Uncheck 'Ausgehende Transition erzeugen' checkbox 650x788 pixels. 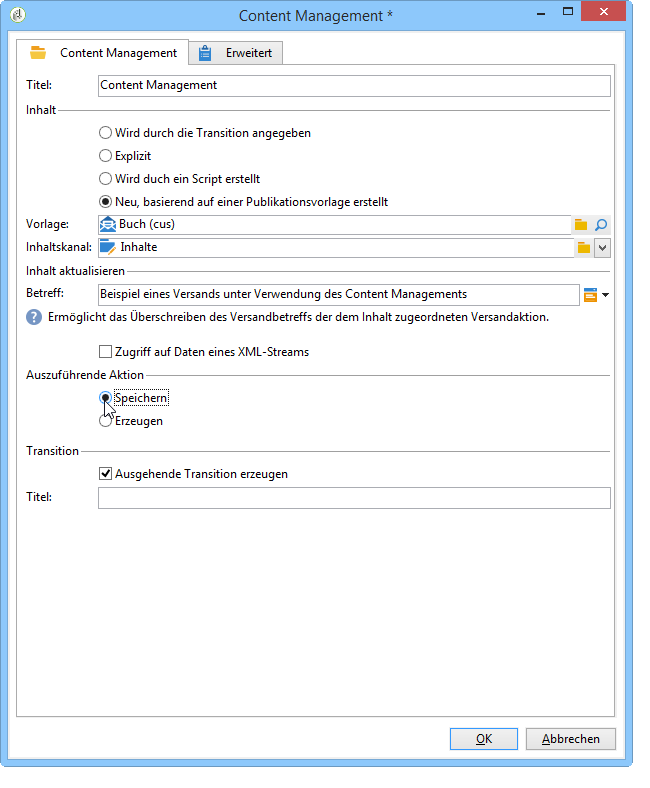pos(193,474)
